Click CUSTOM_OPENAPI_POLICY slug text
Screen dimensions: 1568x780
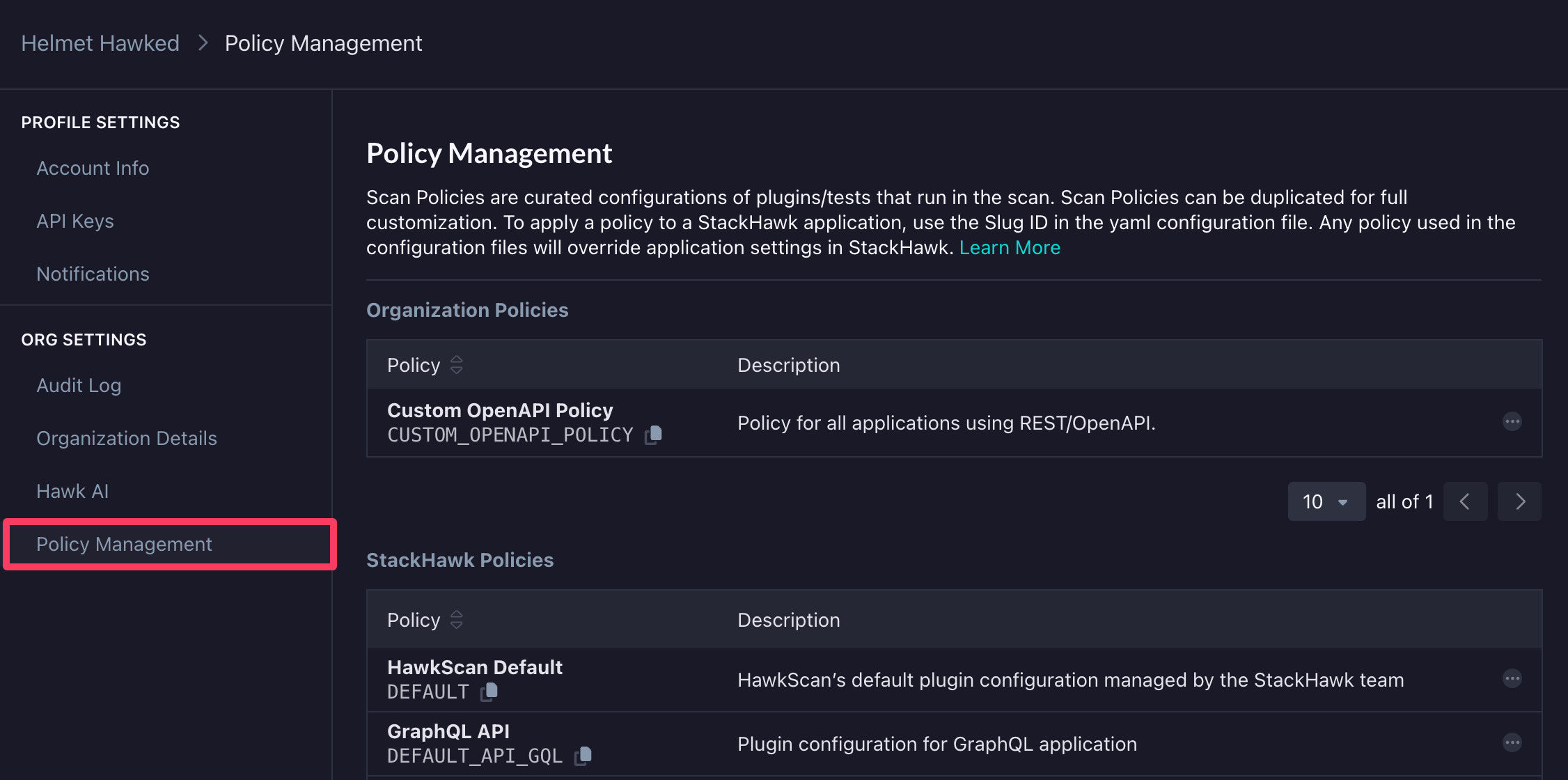pyautogui.click(x=510, y=435)
